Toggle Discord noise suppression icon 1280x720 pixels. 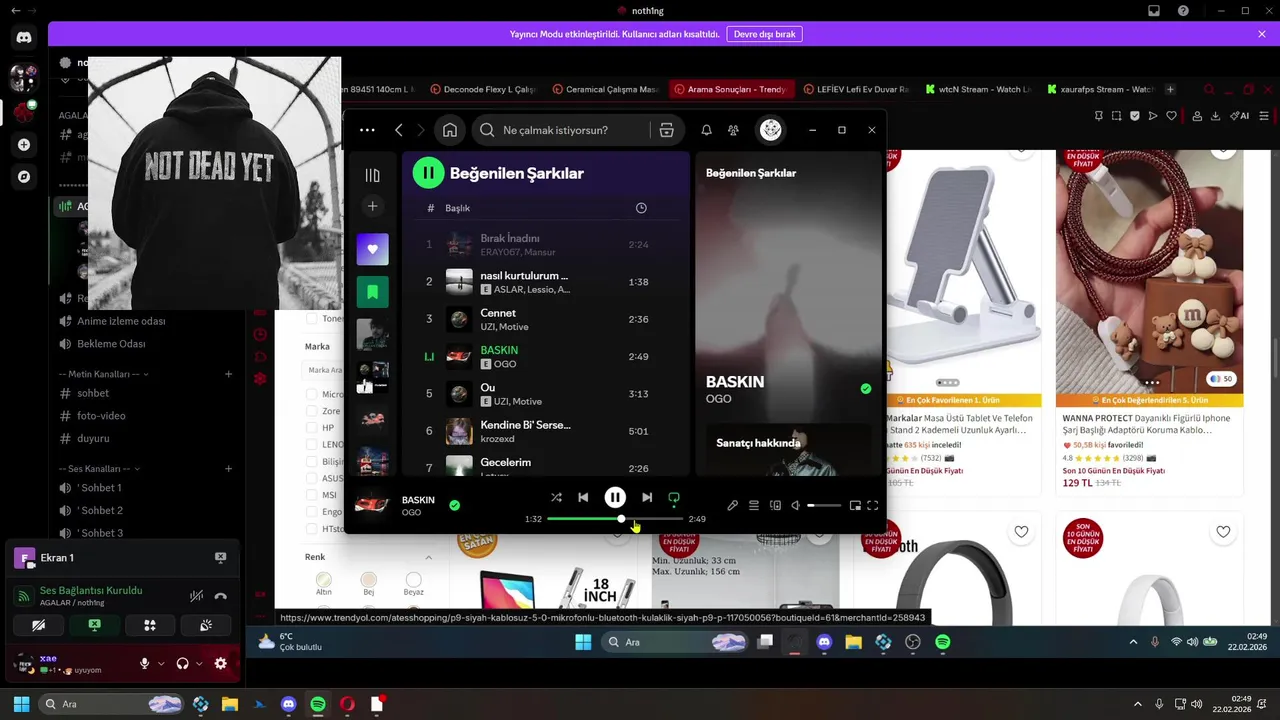[196, 596]
